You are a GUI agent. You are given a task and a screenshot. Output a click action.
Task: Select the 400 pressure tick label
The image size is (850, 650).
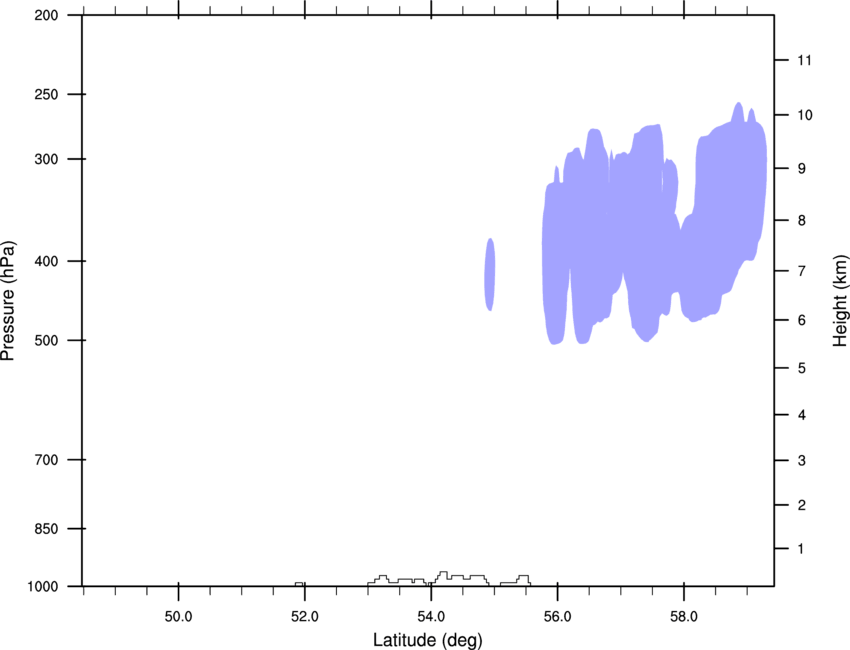click(x=46, y=261)
